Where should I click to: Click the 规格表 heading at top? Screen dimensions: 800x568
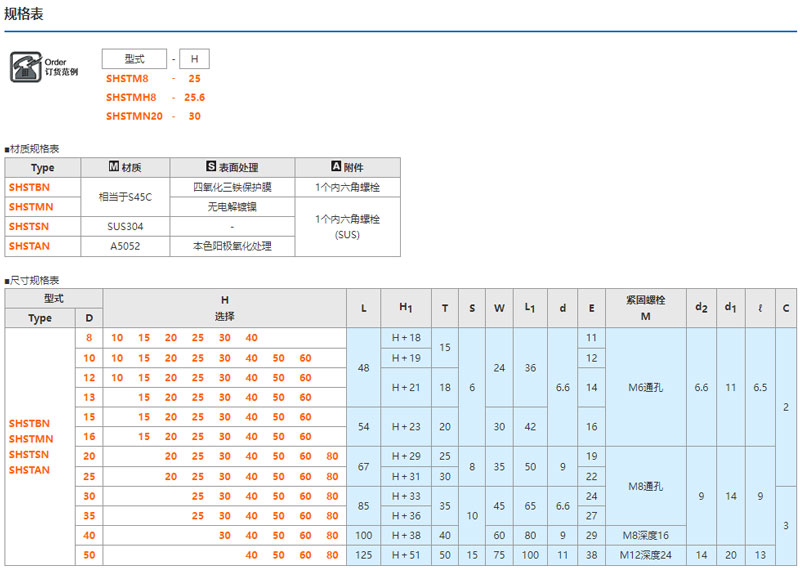pos(24,15)
